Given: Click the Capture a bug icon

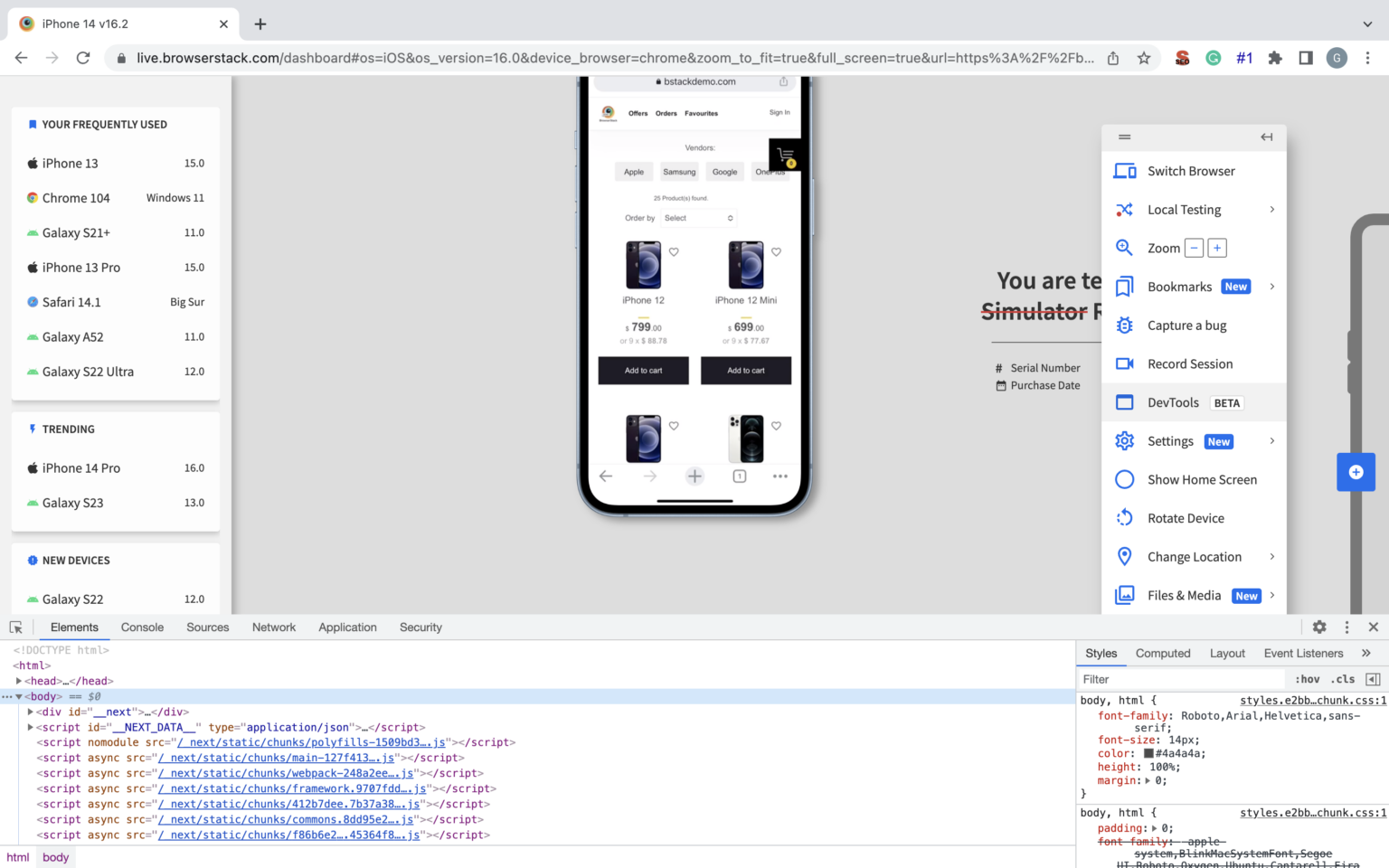Looking at the screenshot, I should 1124,325.
